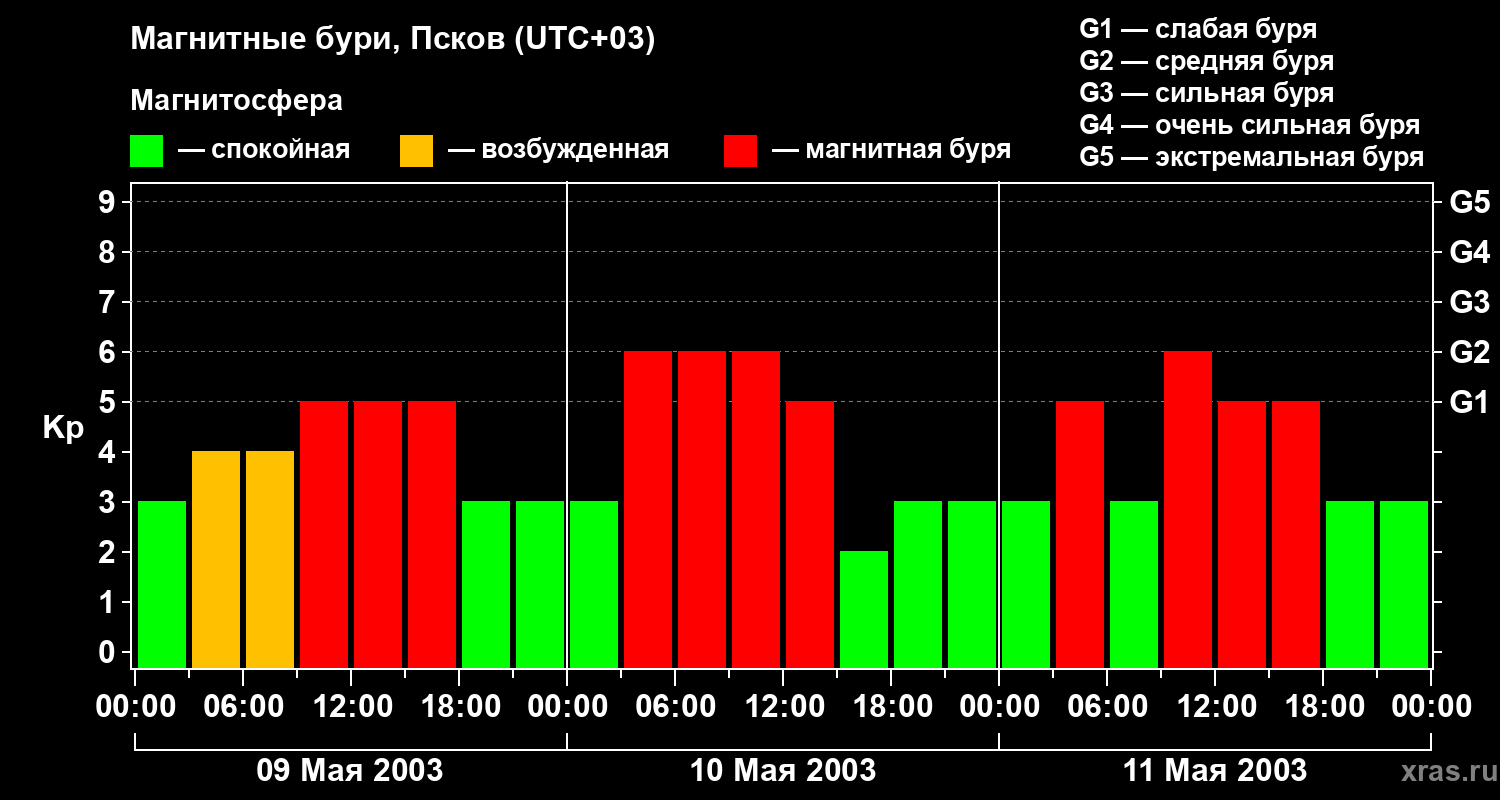Click the red 'магнитная буря' legend swatch

click(740, 151)
